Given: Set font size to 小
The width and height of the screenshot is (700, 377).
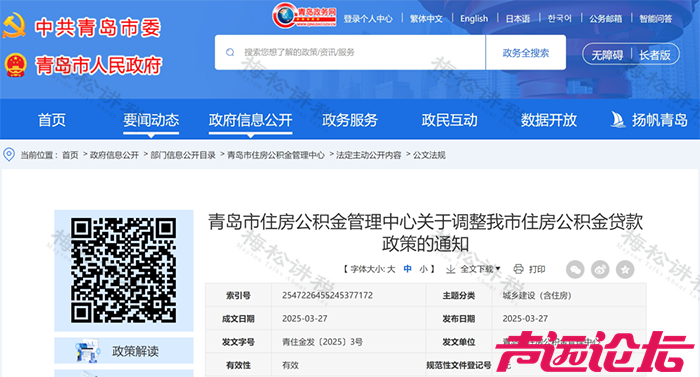Looking at the screenshot, I should 423,269.
